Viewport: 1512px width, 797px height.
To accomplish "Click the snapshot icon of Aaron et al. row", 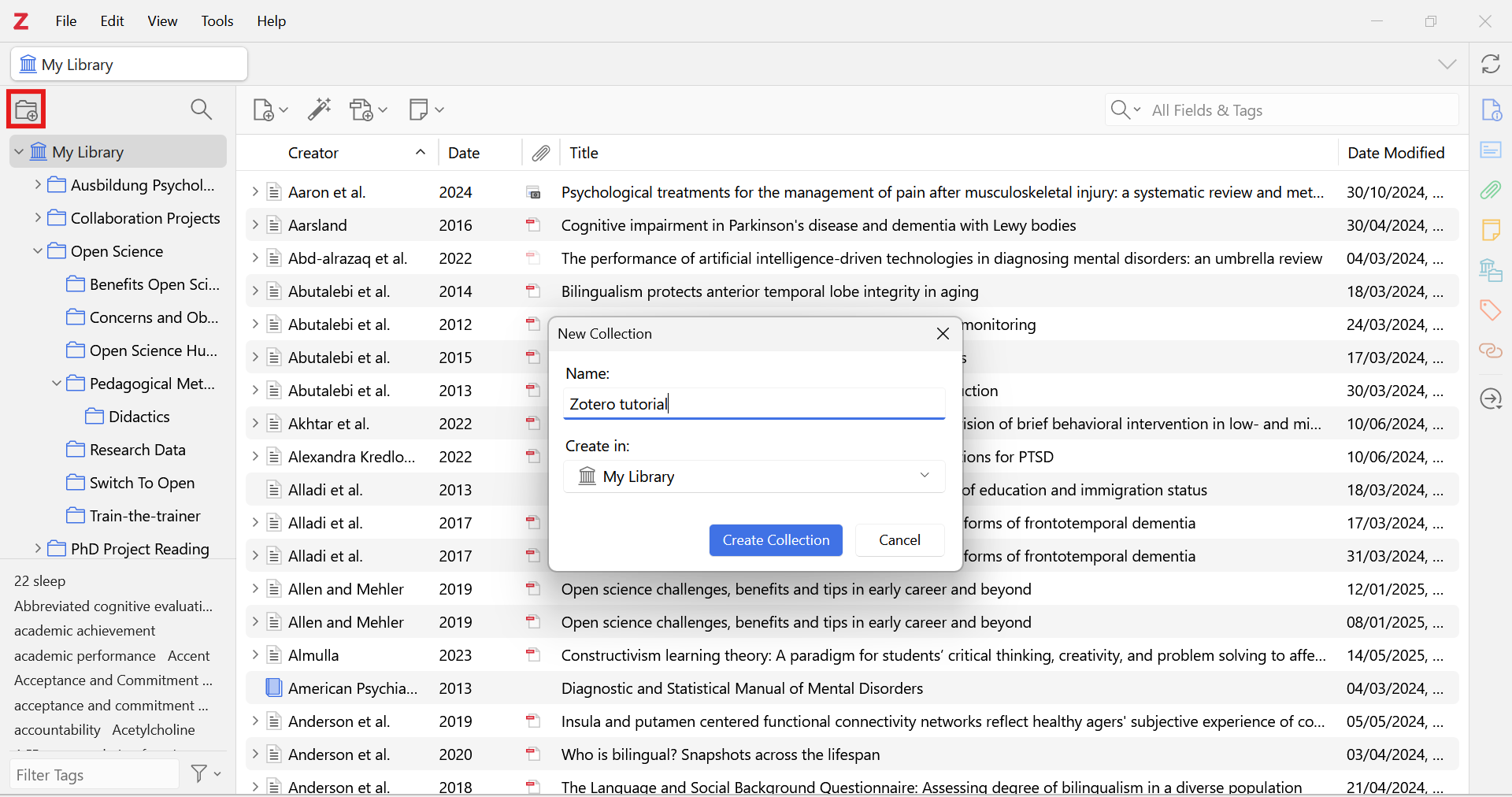I will pos(533,192).
